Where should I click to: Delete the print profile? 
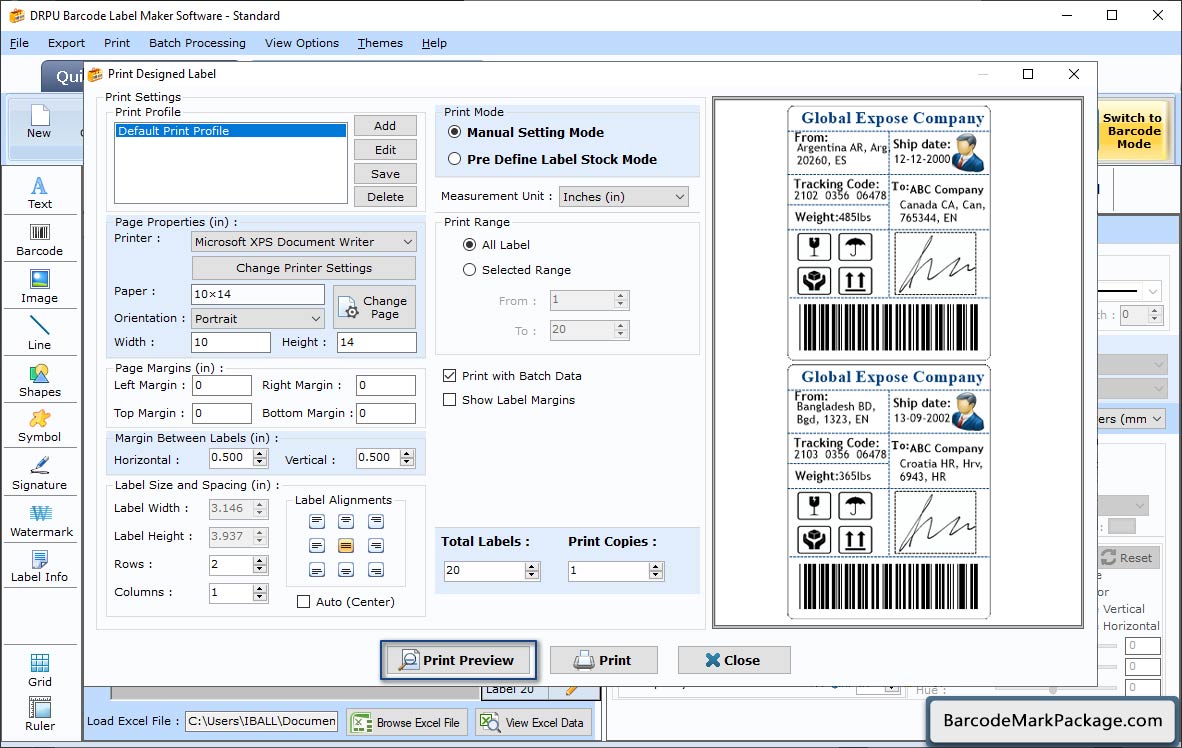click(x=385, y=197)
